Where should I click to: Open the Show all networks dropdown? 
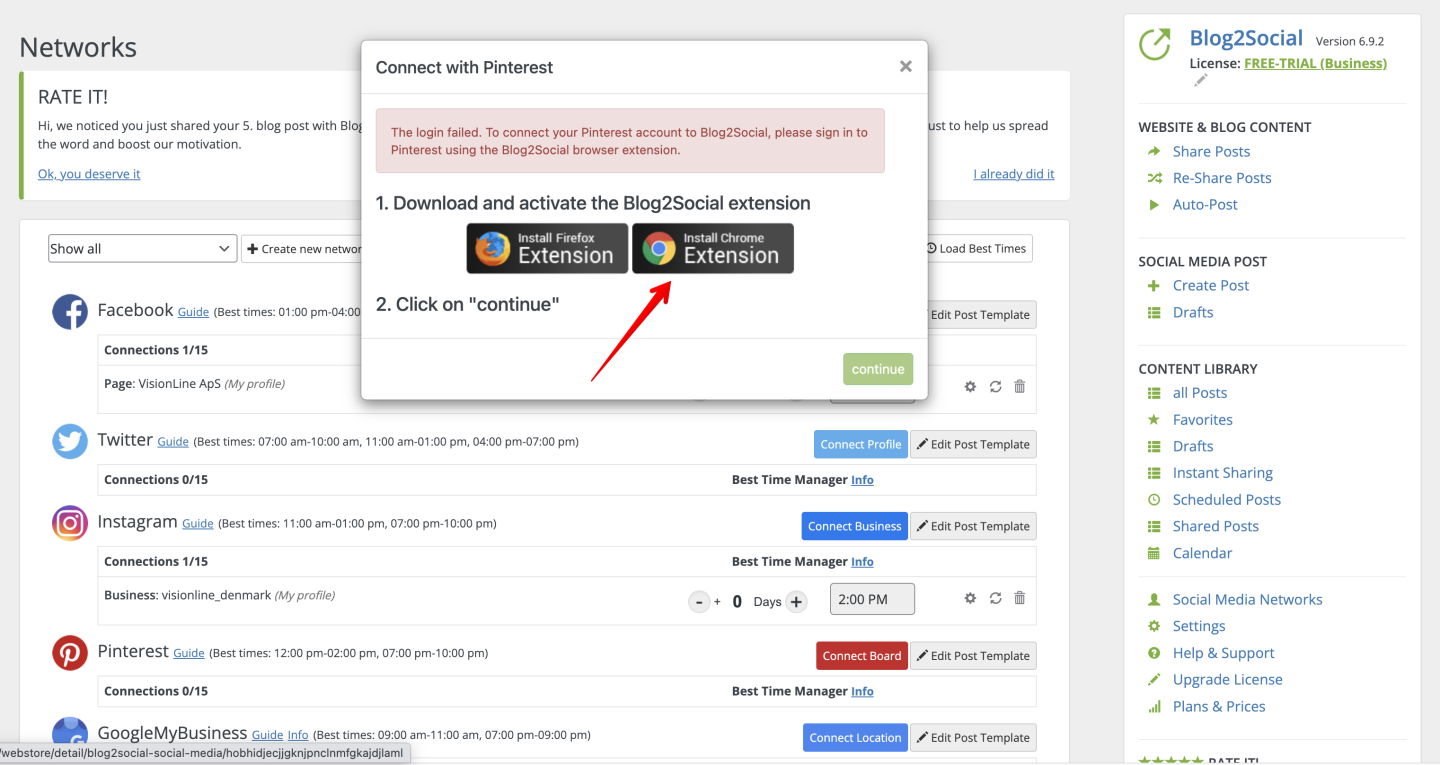(142, 249)
